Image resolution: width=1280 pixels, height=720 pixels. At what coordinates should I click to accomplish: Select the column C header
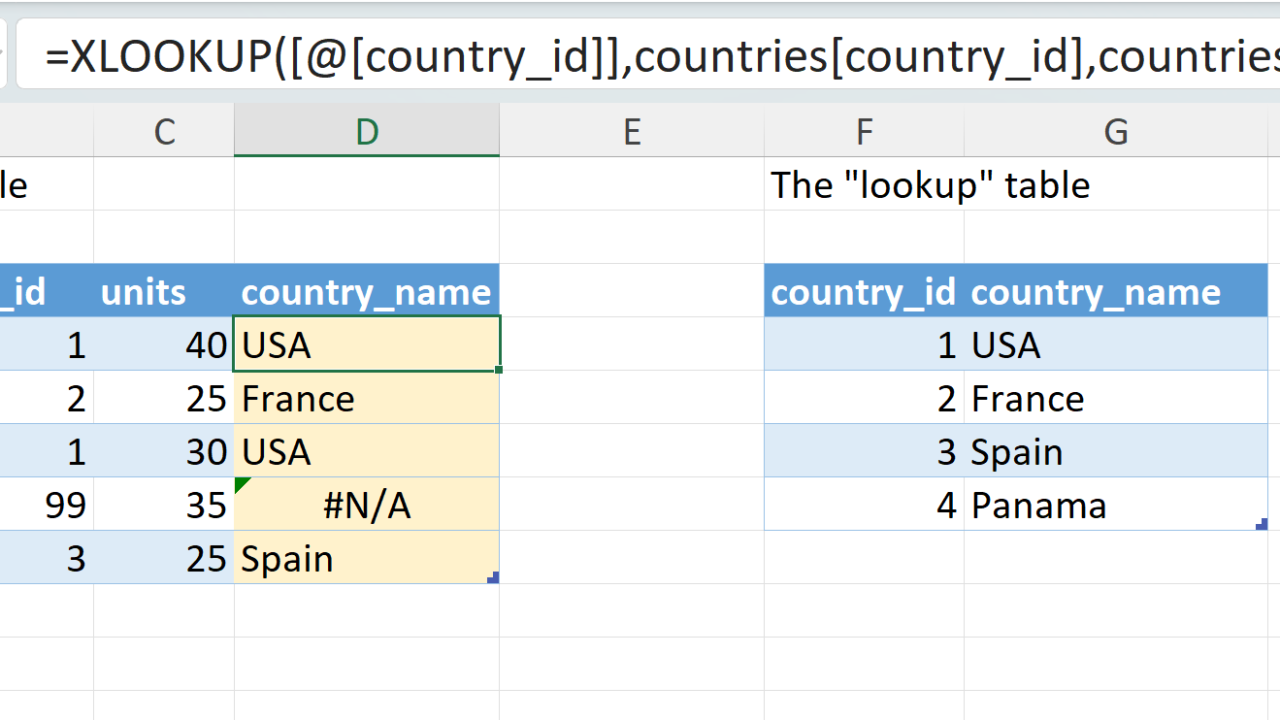click(x=164, y=131)
